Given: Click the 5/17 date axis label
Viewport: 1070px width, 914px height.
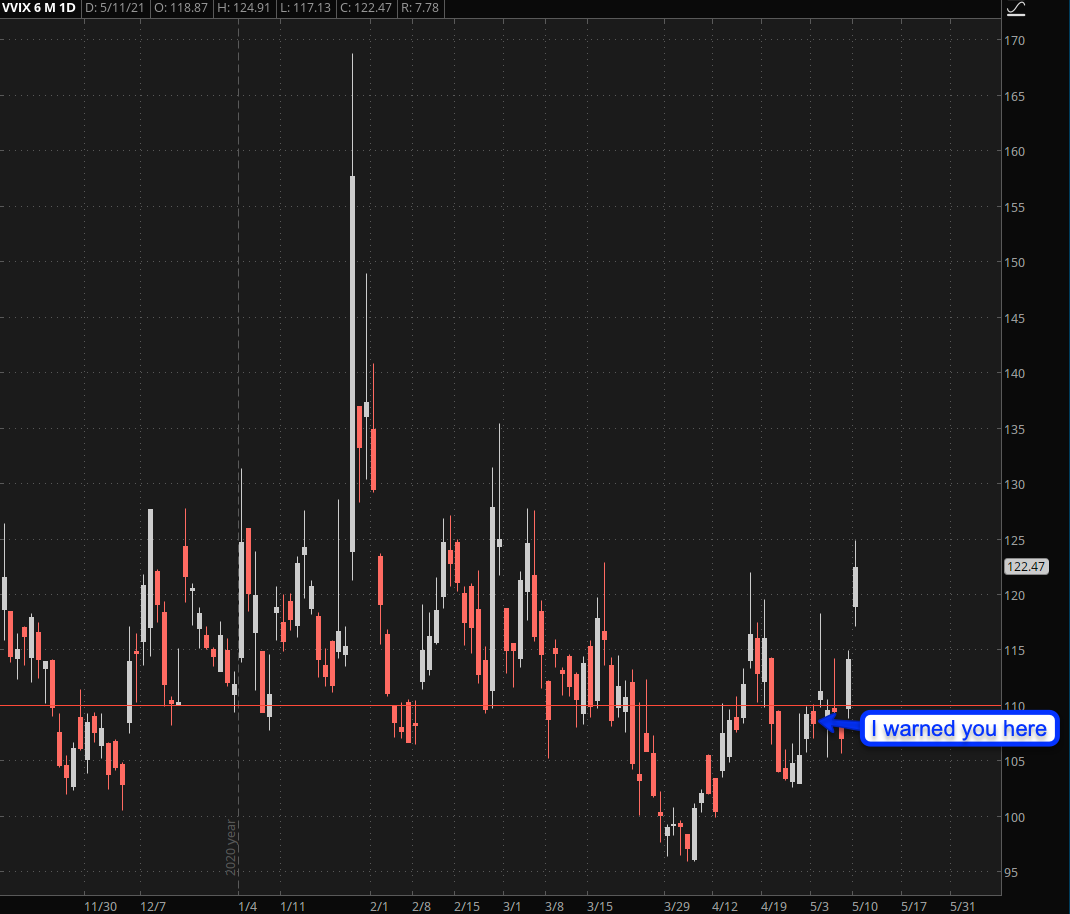Looking at the screenshot, I should [914, 906].
